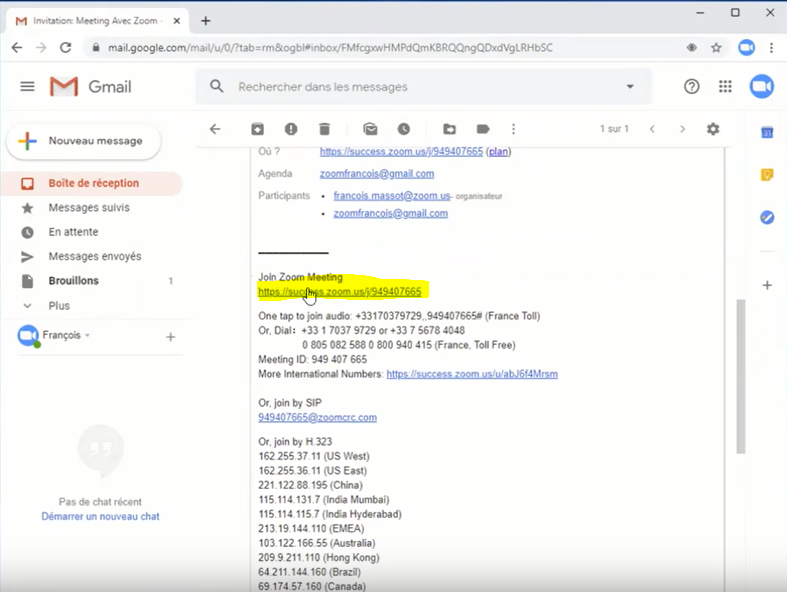787x592 pixels.
Task: Click zoomfrancois@gmail.com participant link
Action: [x=390, y=213]
